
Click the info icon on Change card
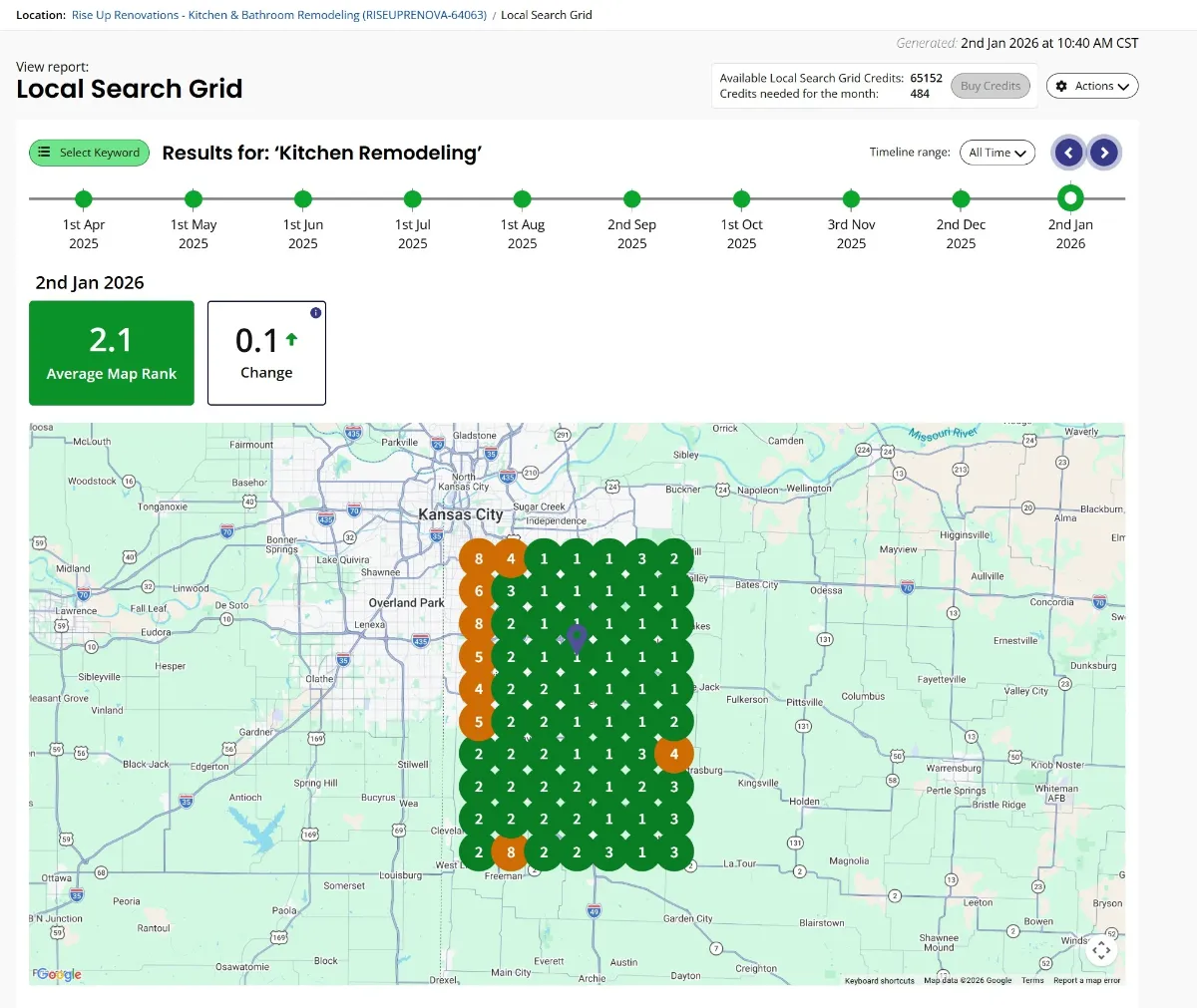(x=316, y=312)
